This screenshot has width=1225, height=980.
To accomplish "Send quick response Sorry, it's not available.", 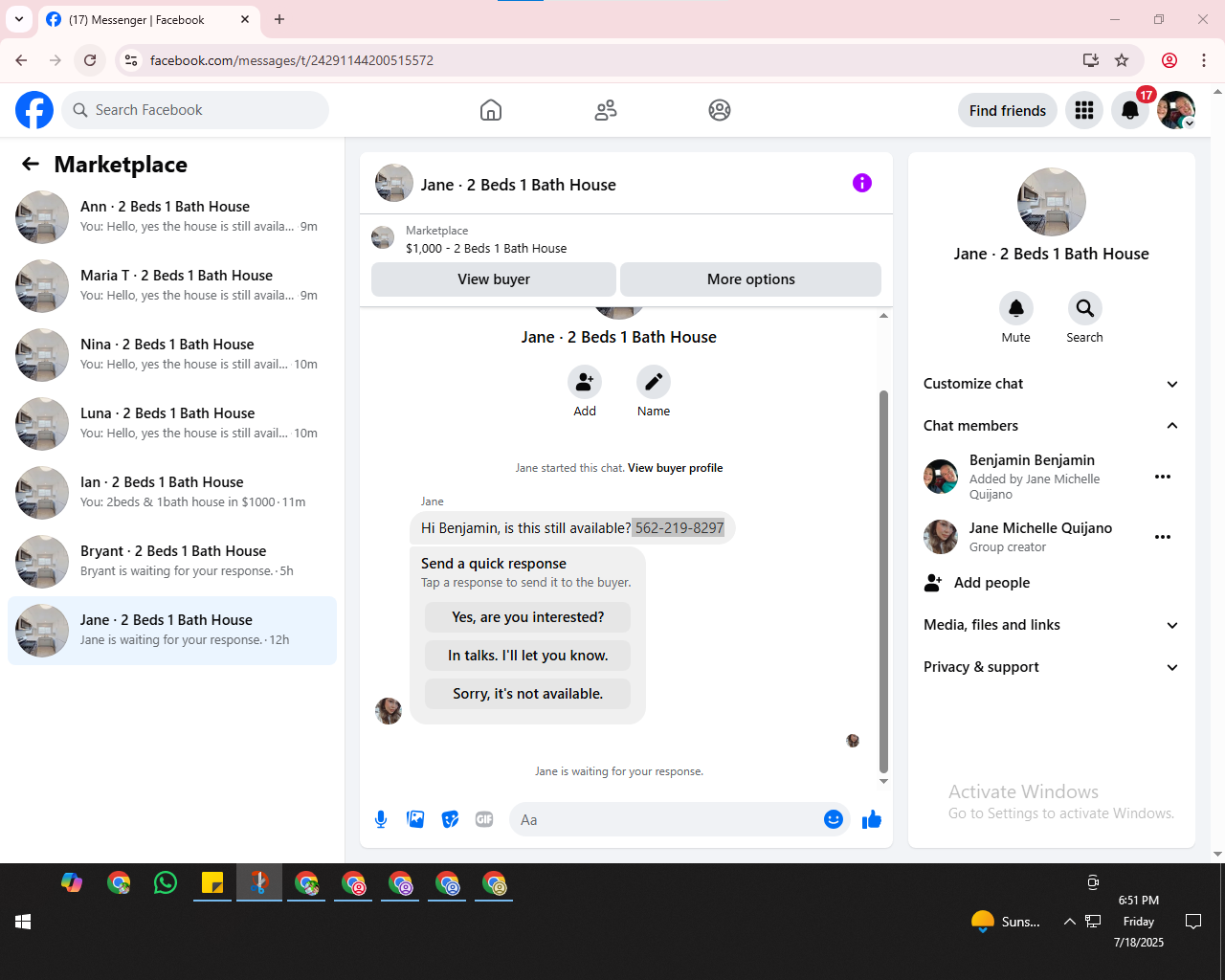I will [x=528, y=694].
